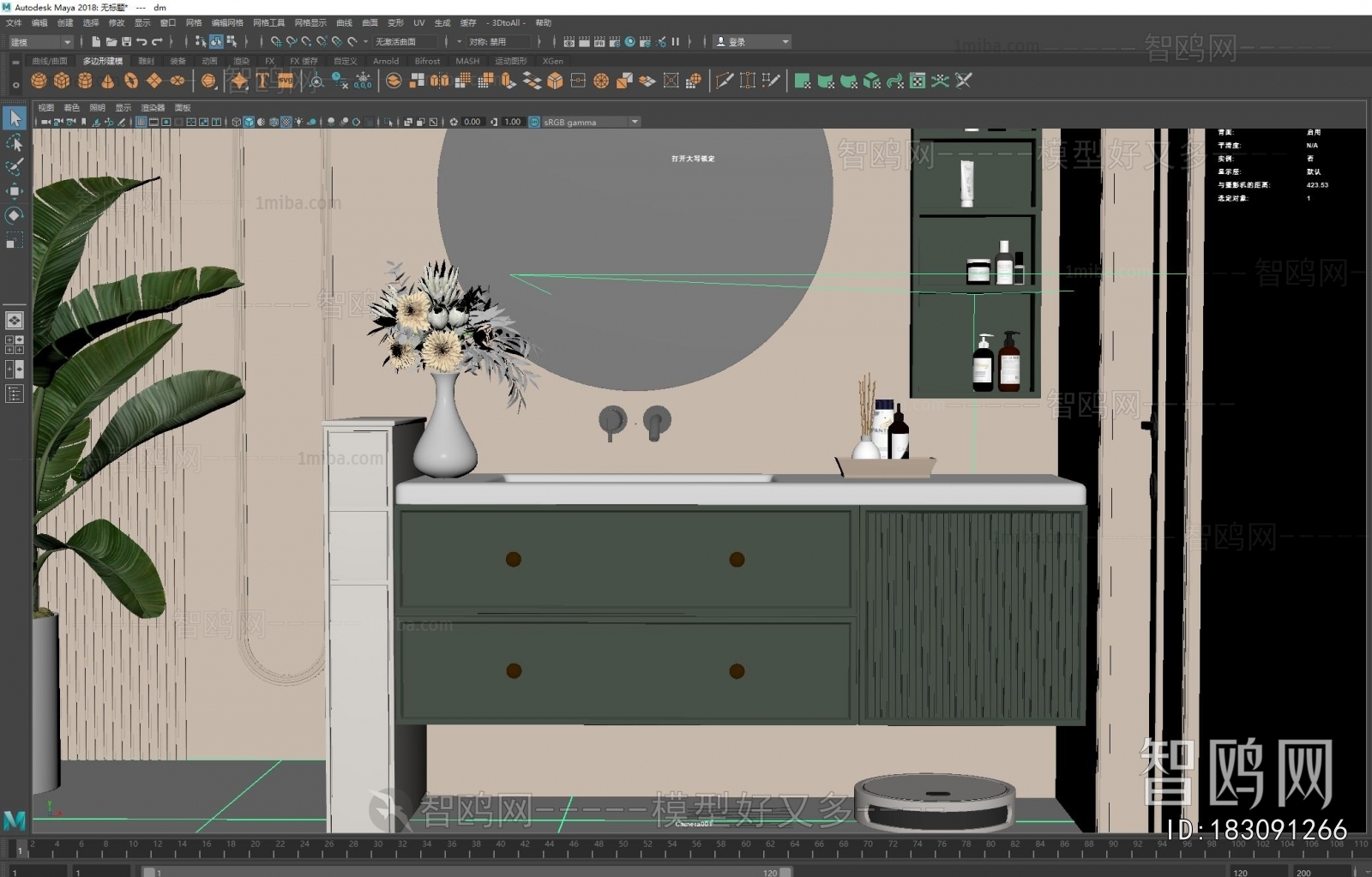This screenshot has width=1372, height=877.
Task: Click the New scene icon
Action: [96, 41]
